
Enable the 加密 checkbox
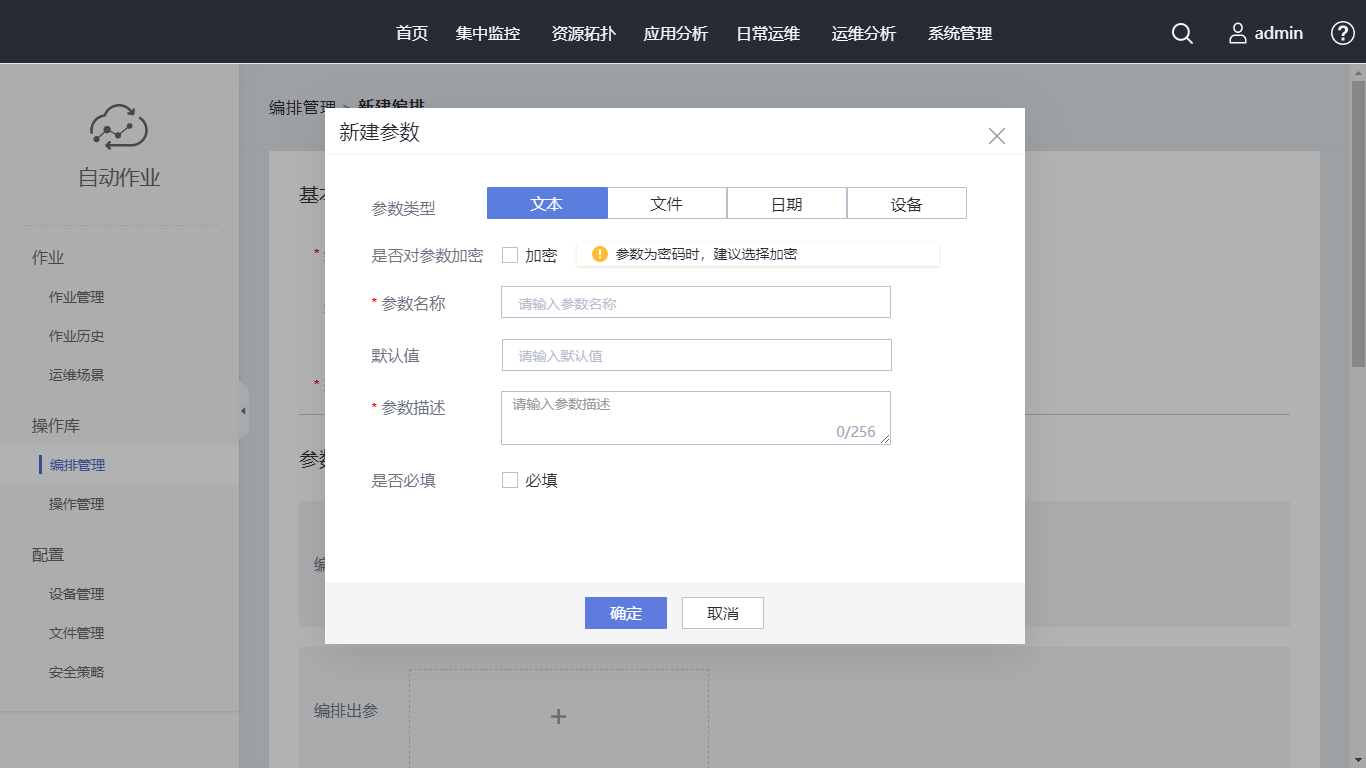[510, 255]
